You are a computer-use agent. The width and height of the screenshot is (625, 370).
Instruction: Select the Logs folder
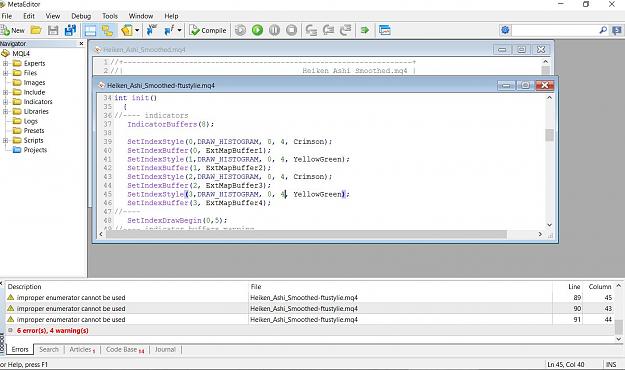coord(31,121)
